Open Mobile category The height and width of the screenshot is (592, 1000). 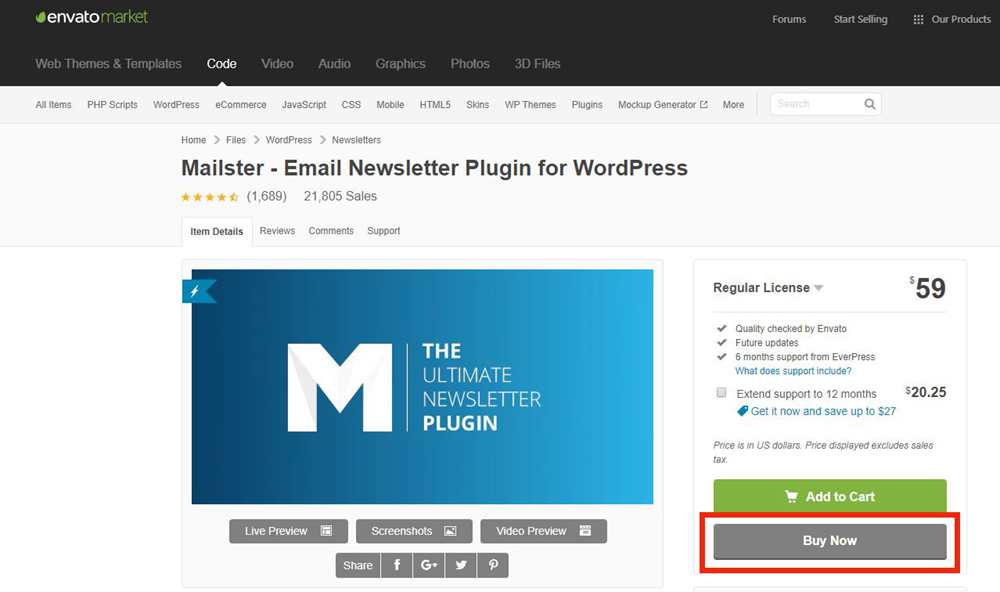coord(390,105)
